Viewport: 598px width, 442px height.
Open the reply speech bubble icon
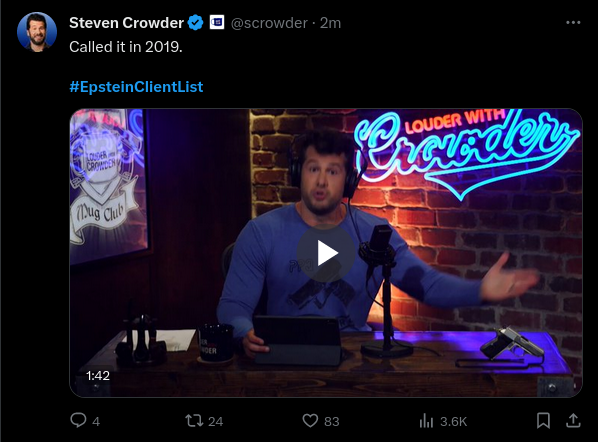78,420
